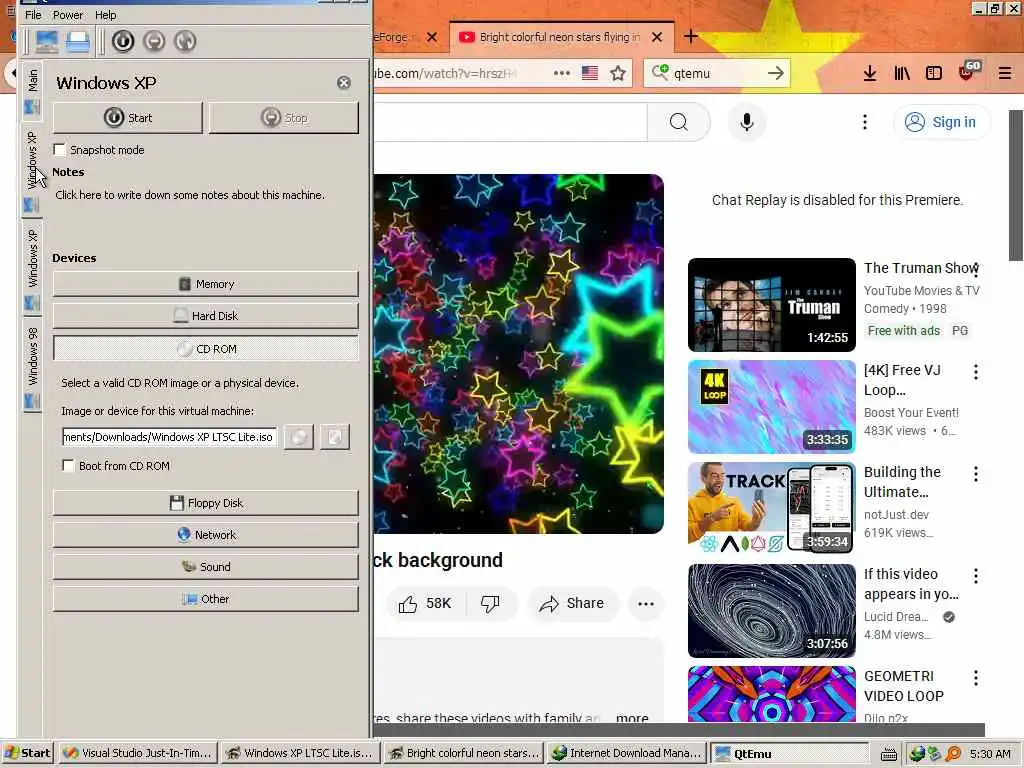This screenshot has width=1024, height=768.
Task: Enable Snapshot mode checkbox
Action: click(59, 150)
